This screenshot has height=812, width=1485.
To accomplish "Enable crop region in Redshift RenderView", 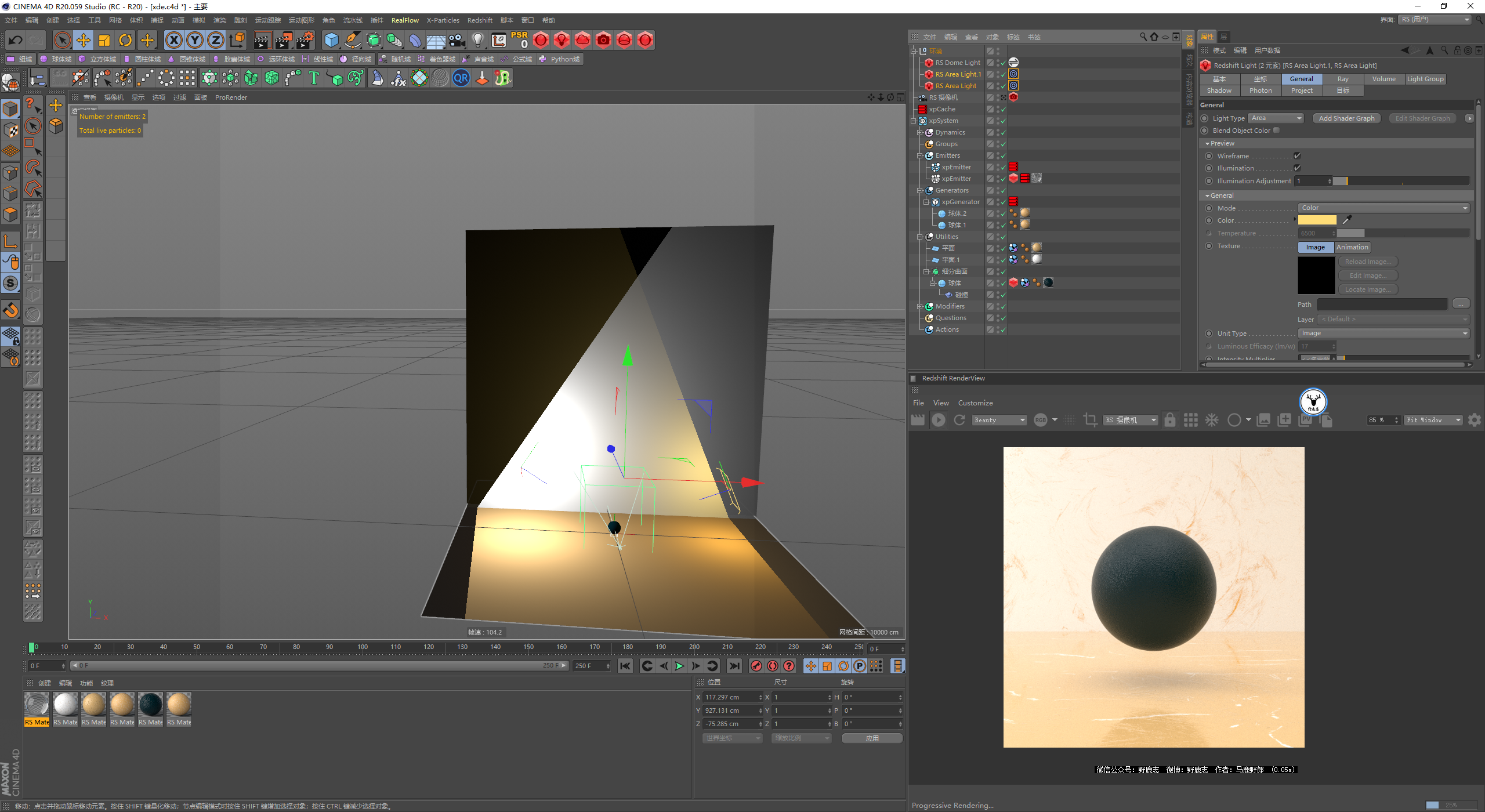I will coord(1090,420).
